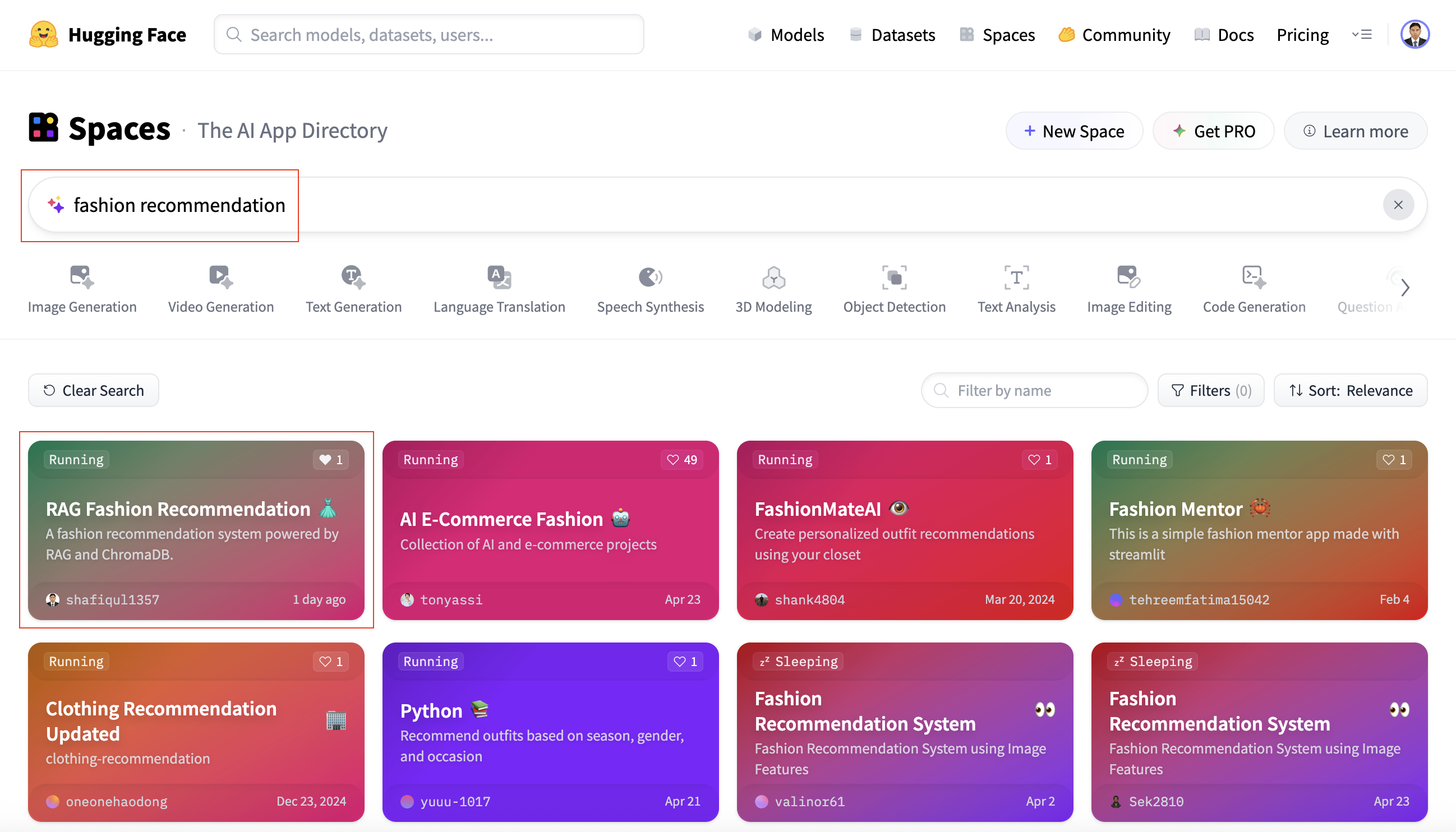Open the Video Generation category
Viewport: 1456px width, 832px height.
pos(220,289)
